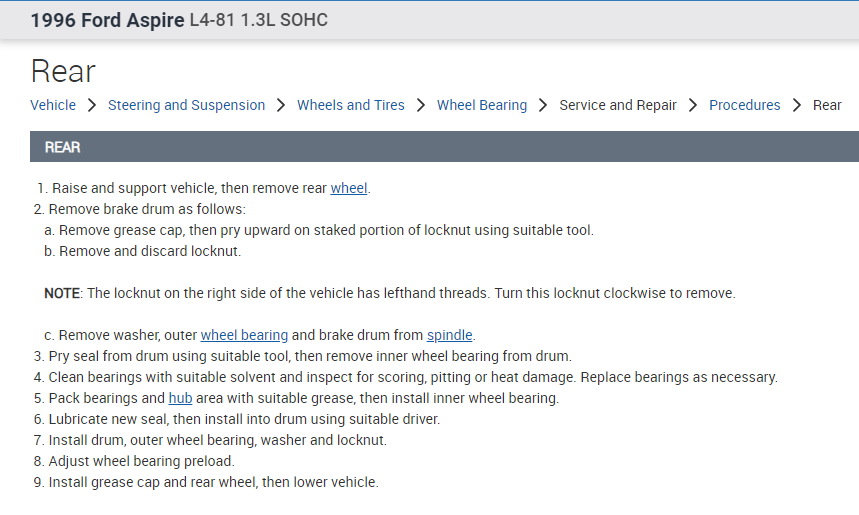Click the chevron after Procedures breadcrumb
The height and width of the screenshot is (515, 859).
coord(797,105)
